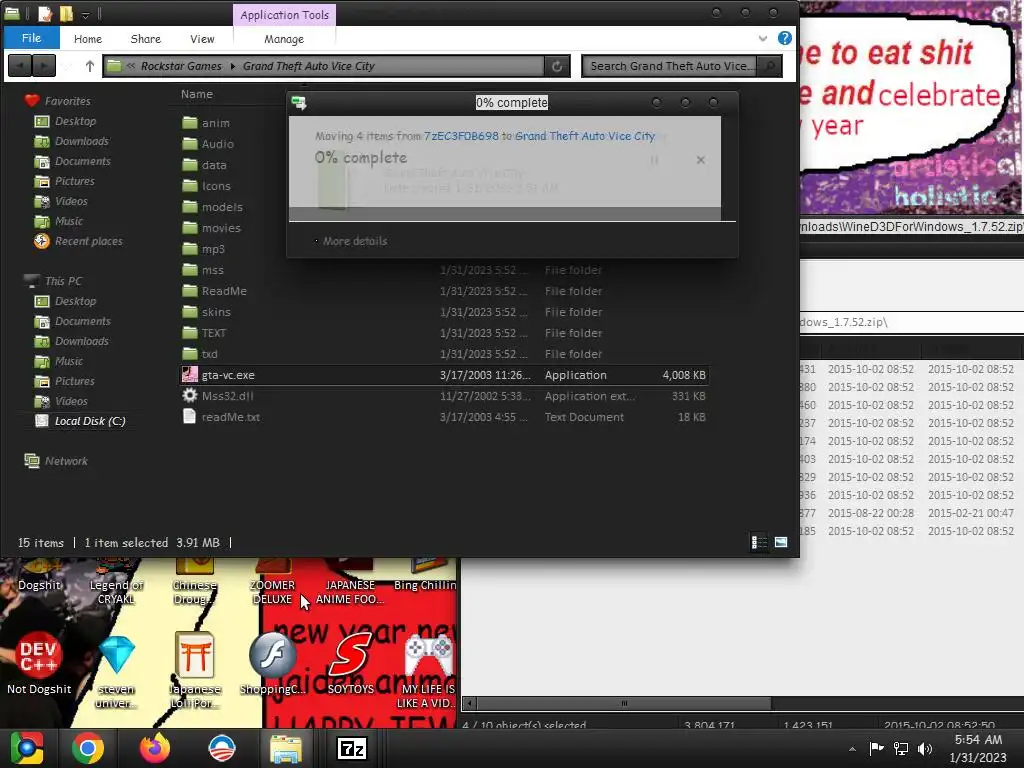This screenshot has width=1024, height=768.
Task: Open Explorer help question mark icon
Action: tap(785, 38)
